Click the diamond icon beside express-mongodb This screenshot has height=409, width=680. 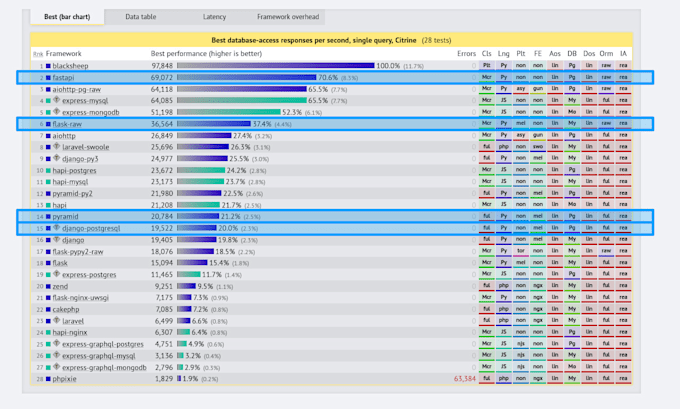55,112
